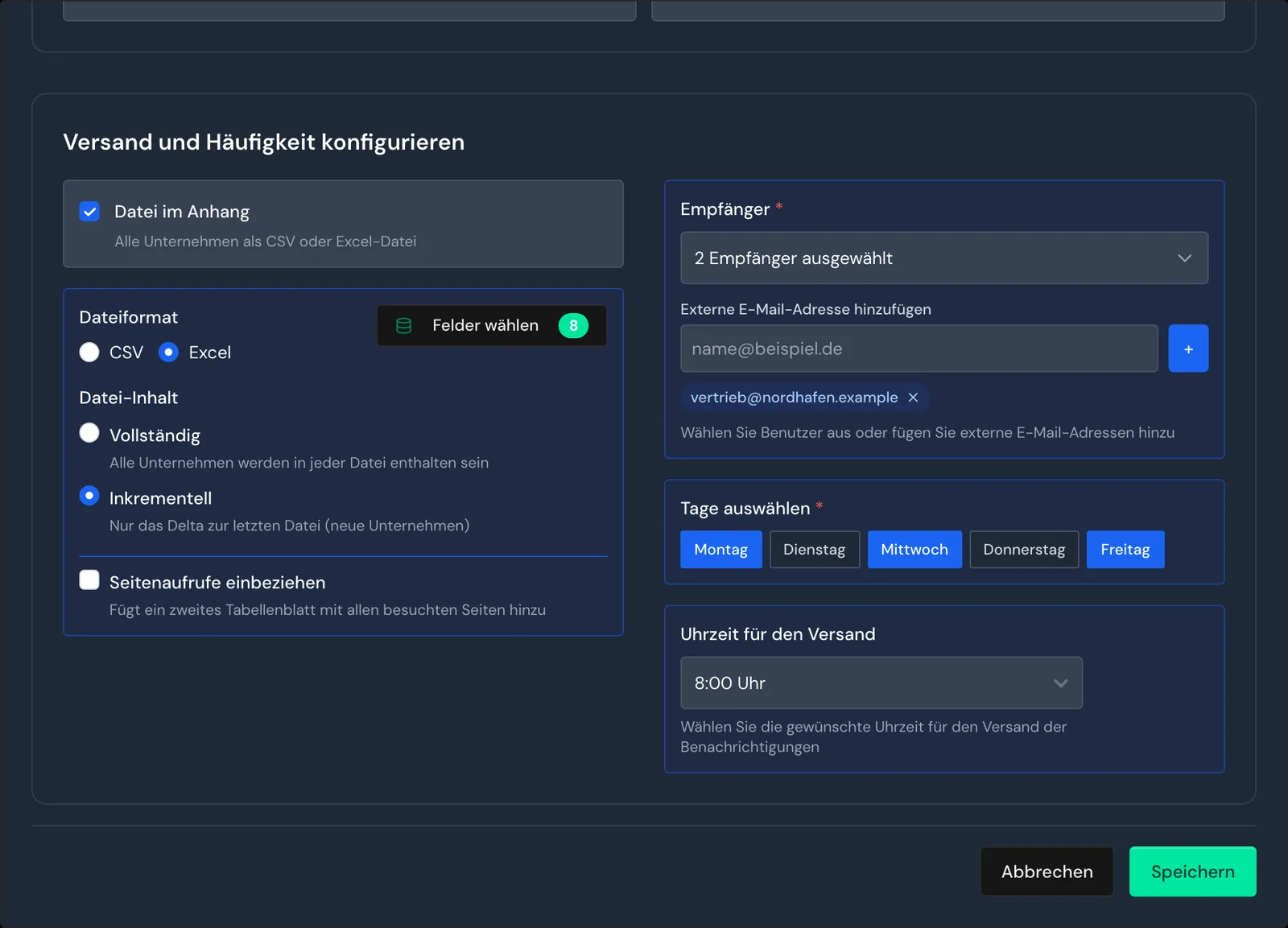Select the Excel file format radio button
Viewport: 1288px width, 928px height.
(x=168, y=353)
